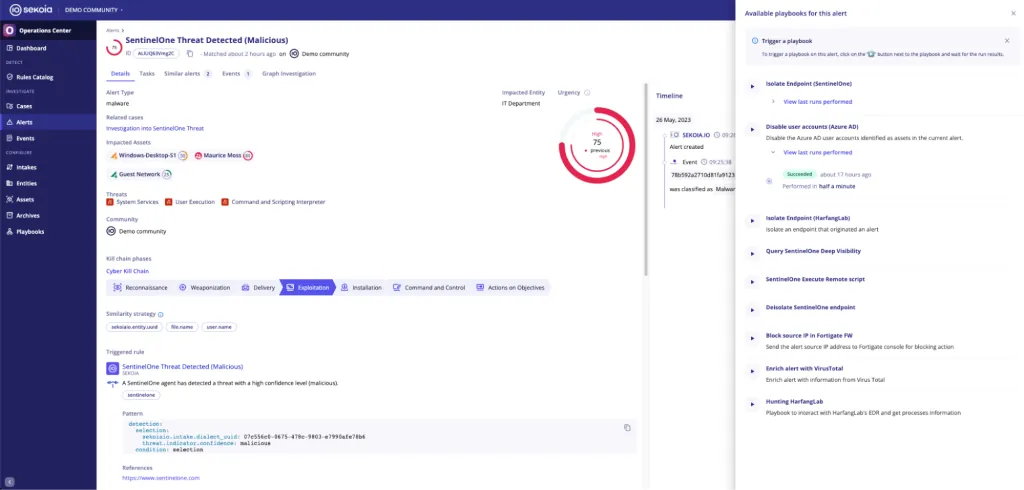Image resolution: width=1024 pixels, height=490 pixels.
Task: Run Disable user accounts (Azure AD) playbook
Action: click(x=752, y=130)
